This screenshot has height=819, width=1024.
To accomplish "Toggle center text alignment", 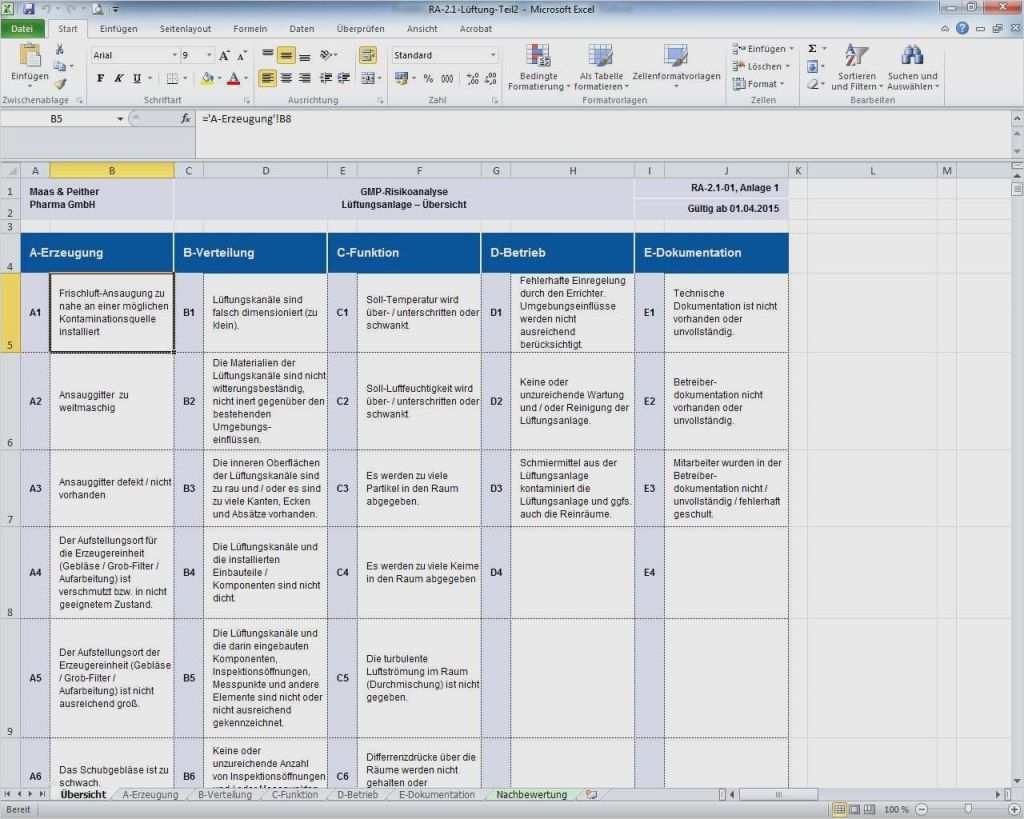I will point(286,78).
